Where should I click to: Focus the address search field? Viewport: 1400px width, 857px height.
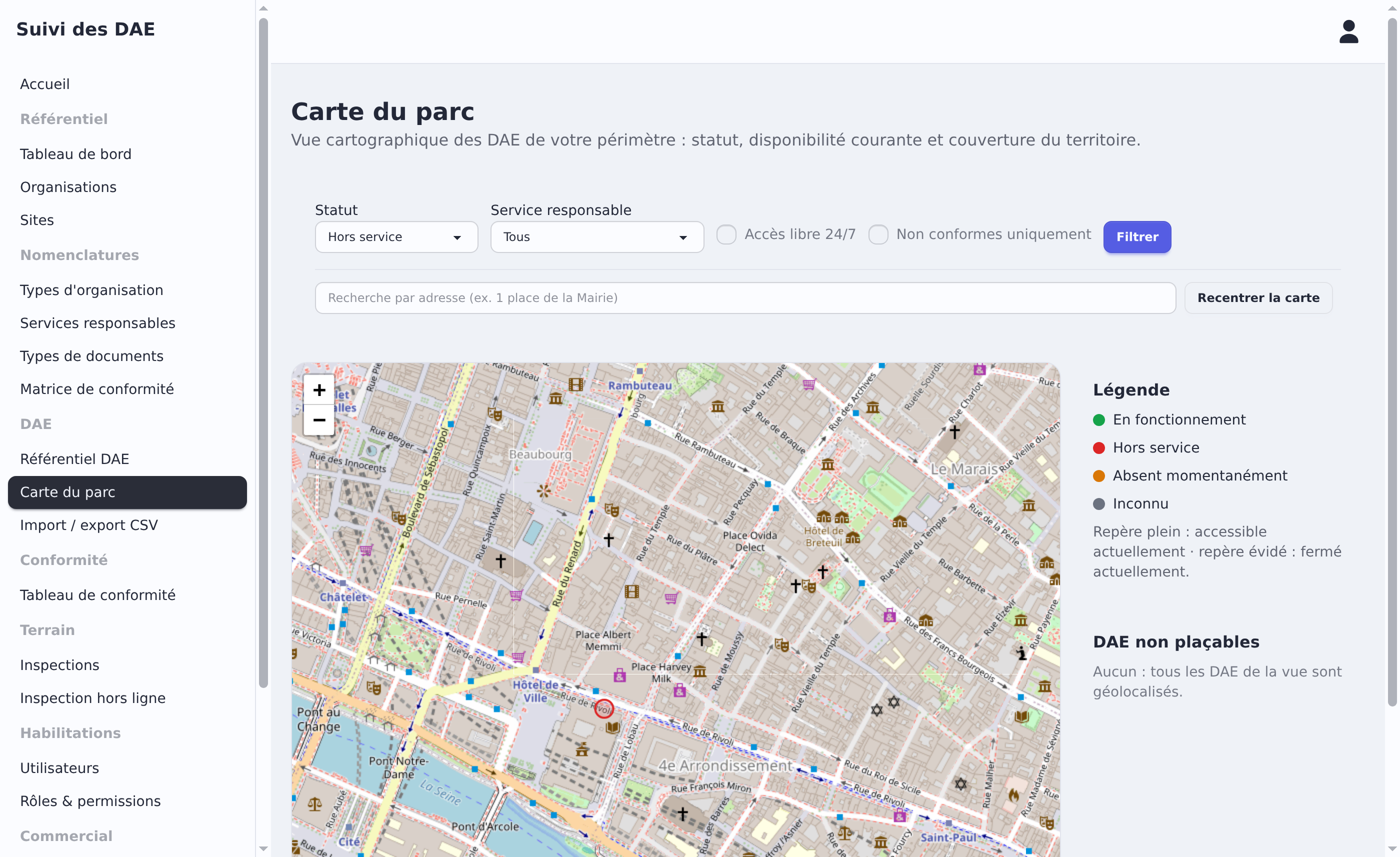tap(745, 298)
